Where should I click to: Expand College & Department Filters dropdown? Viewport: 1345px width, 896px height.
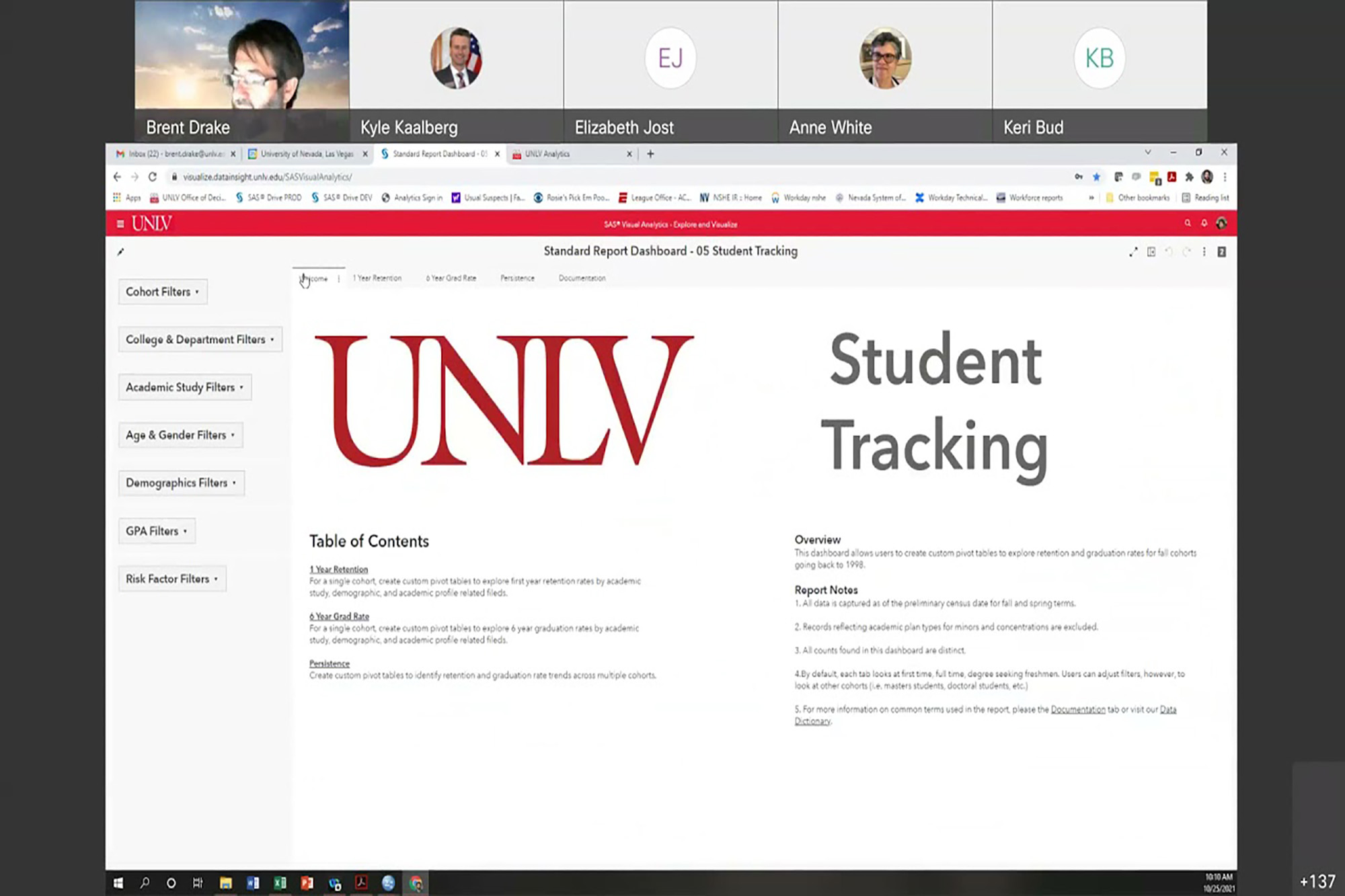200,339
